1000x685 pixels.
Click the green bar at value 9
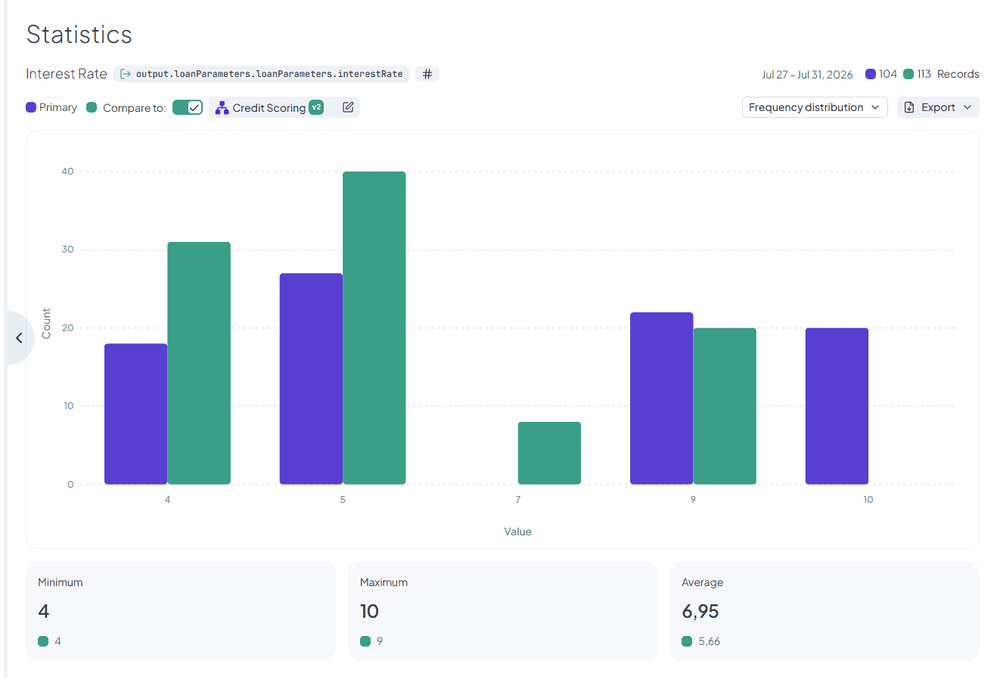(x=724, y=406)
